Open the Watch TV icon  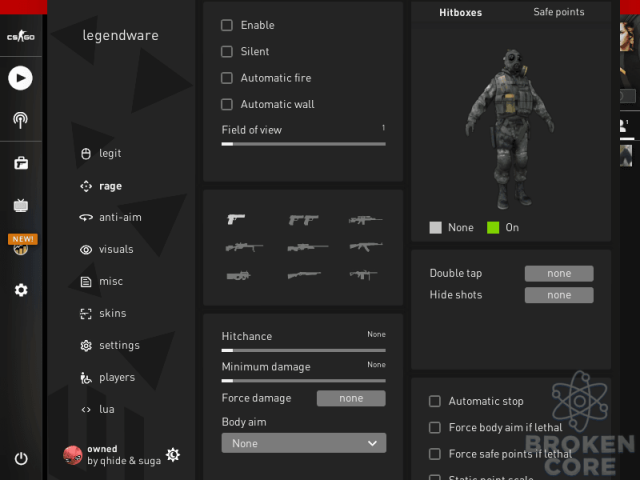(21, 205)
